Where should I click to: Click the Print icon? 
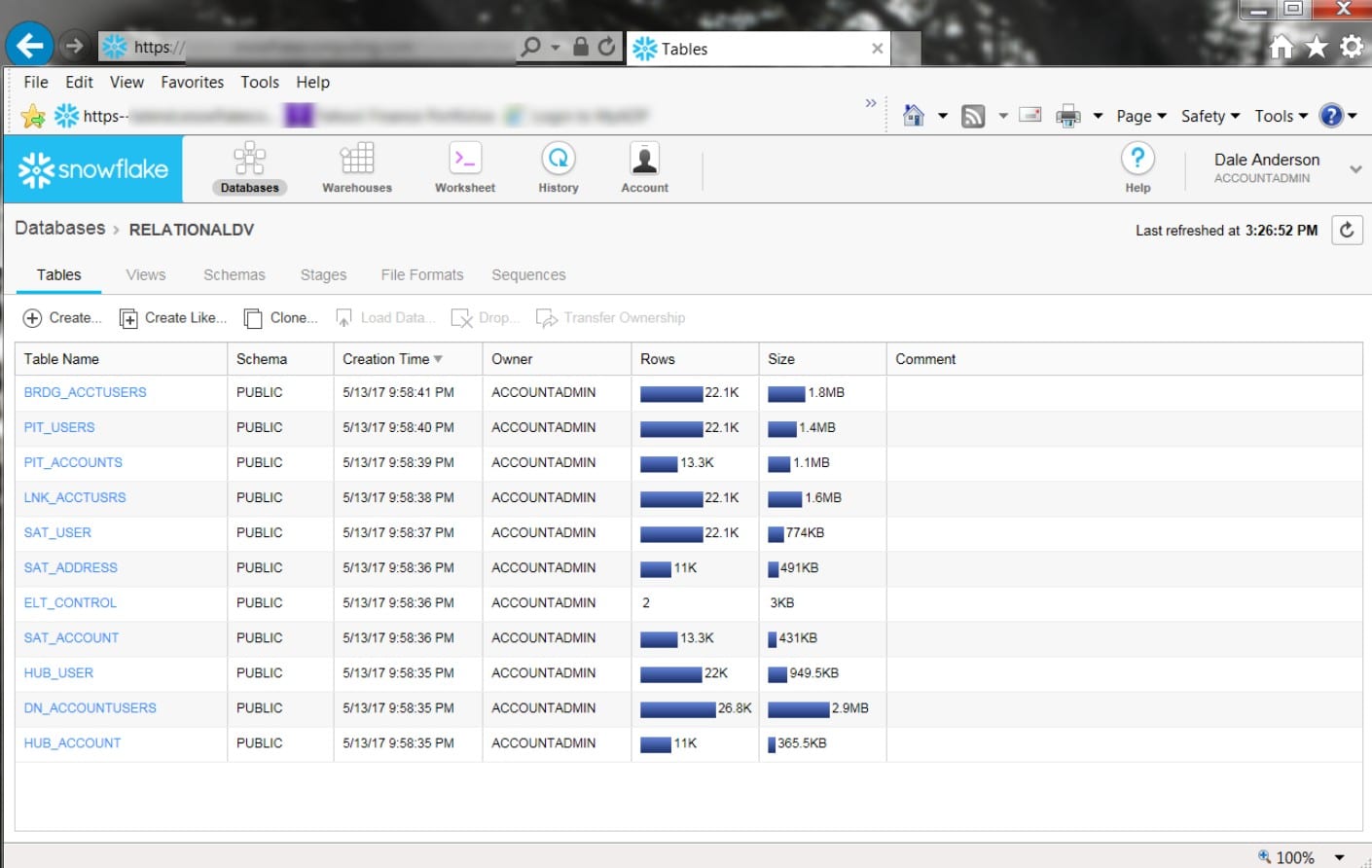(x=1068, y=116)
